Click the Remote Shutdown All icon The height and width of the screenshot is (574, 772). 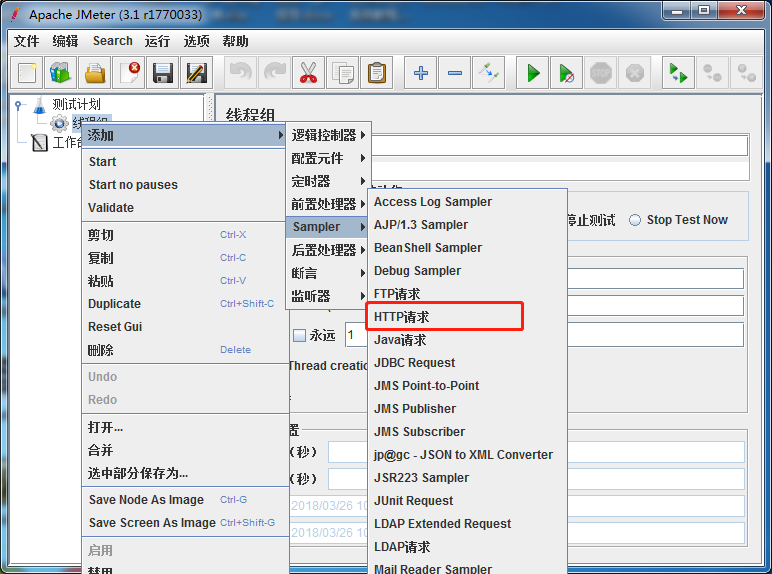(746, 73)
